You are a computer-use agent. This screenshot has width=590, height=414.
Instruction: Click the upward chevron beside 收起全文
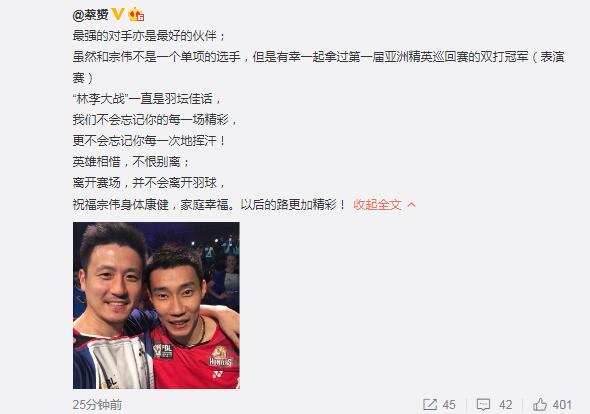point(411,205)
